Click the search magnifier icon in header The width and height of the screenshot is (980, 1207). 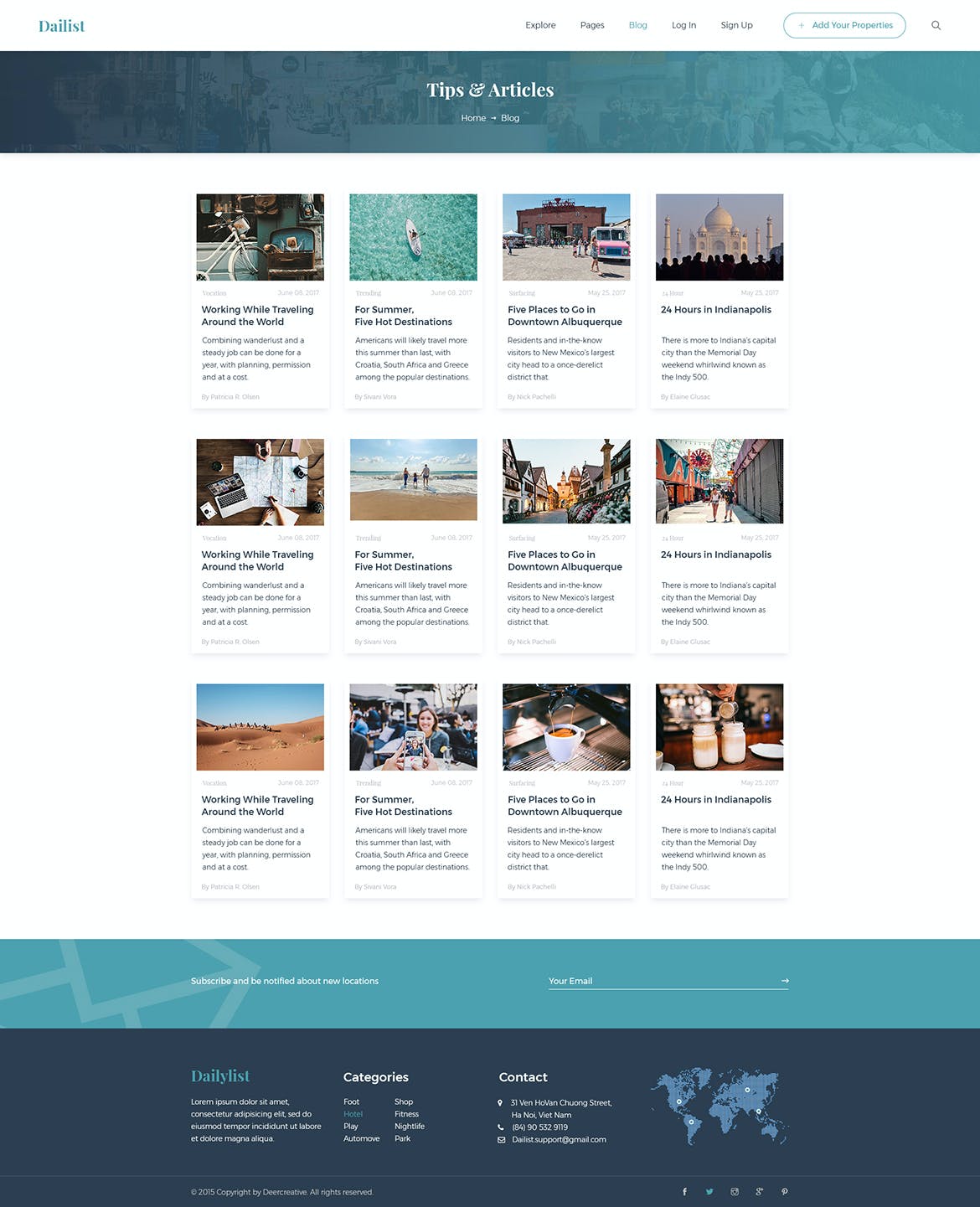click(936, 25)
